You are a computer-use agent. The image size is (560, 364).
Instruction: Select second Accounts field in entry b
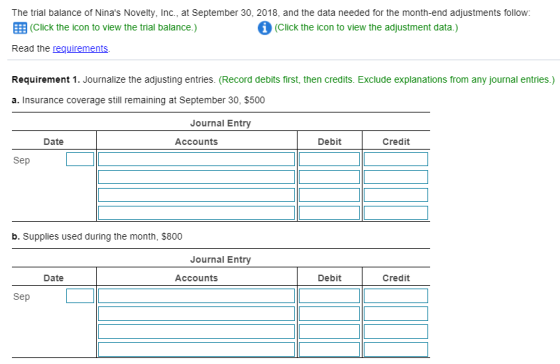click(x=196, y=314)
